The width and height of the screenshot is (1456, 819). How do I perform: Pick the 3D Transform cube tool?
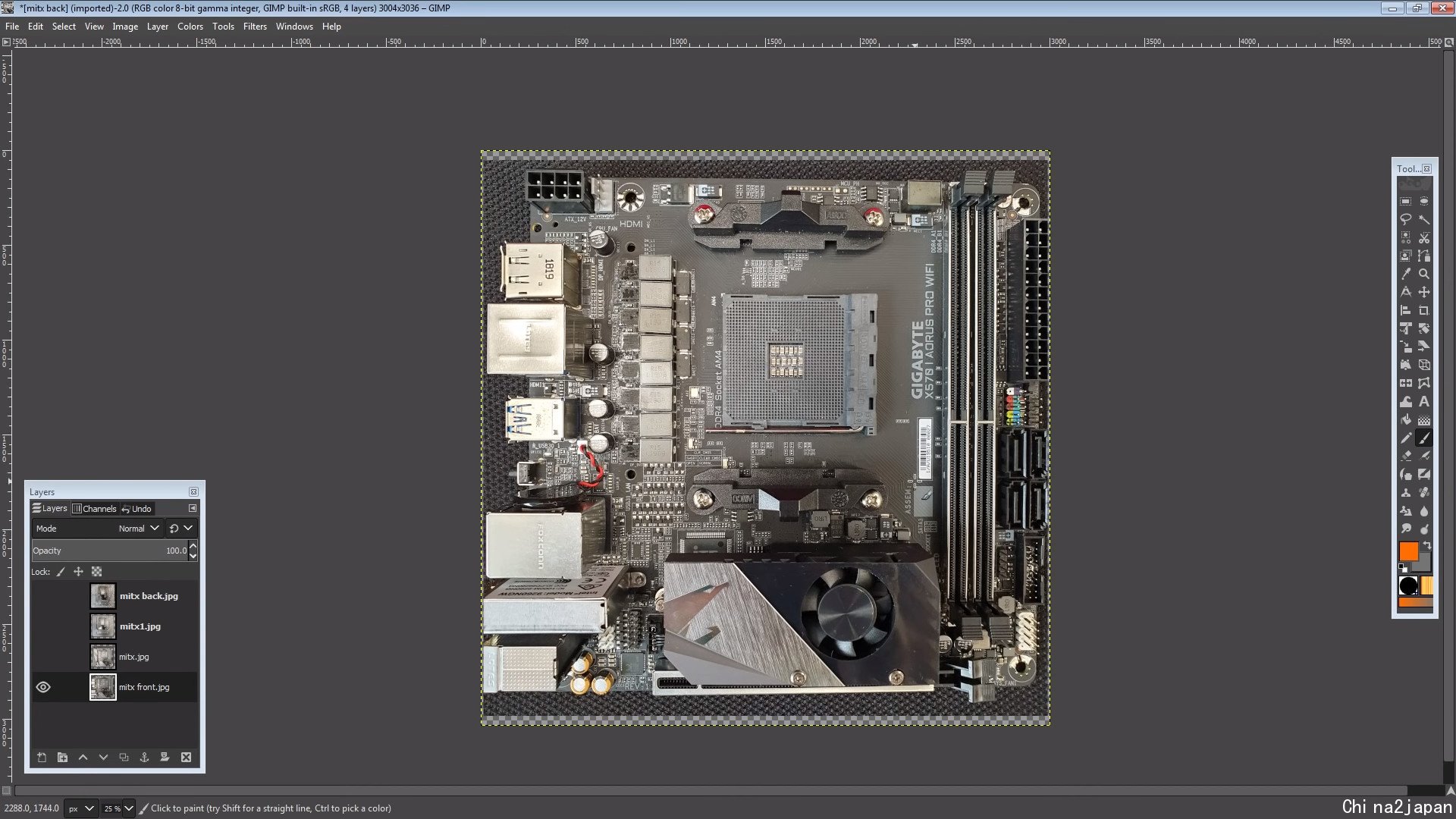tap(1424, 365)
